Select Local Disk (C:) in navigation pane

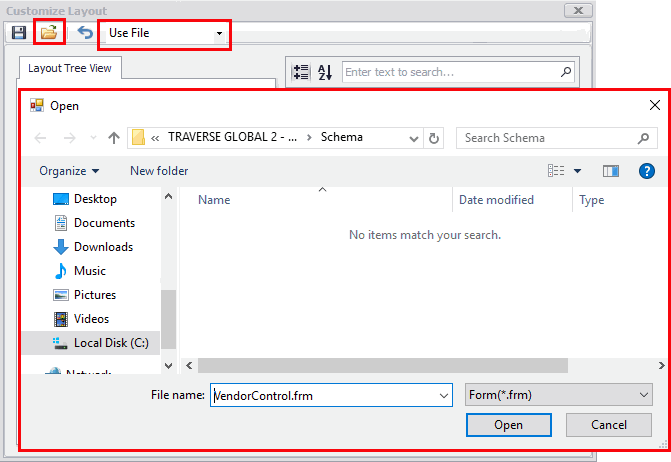(x=110, y=343)
